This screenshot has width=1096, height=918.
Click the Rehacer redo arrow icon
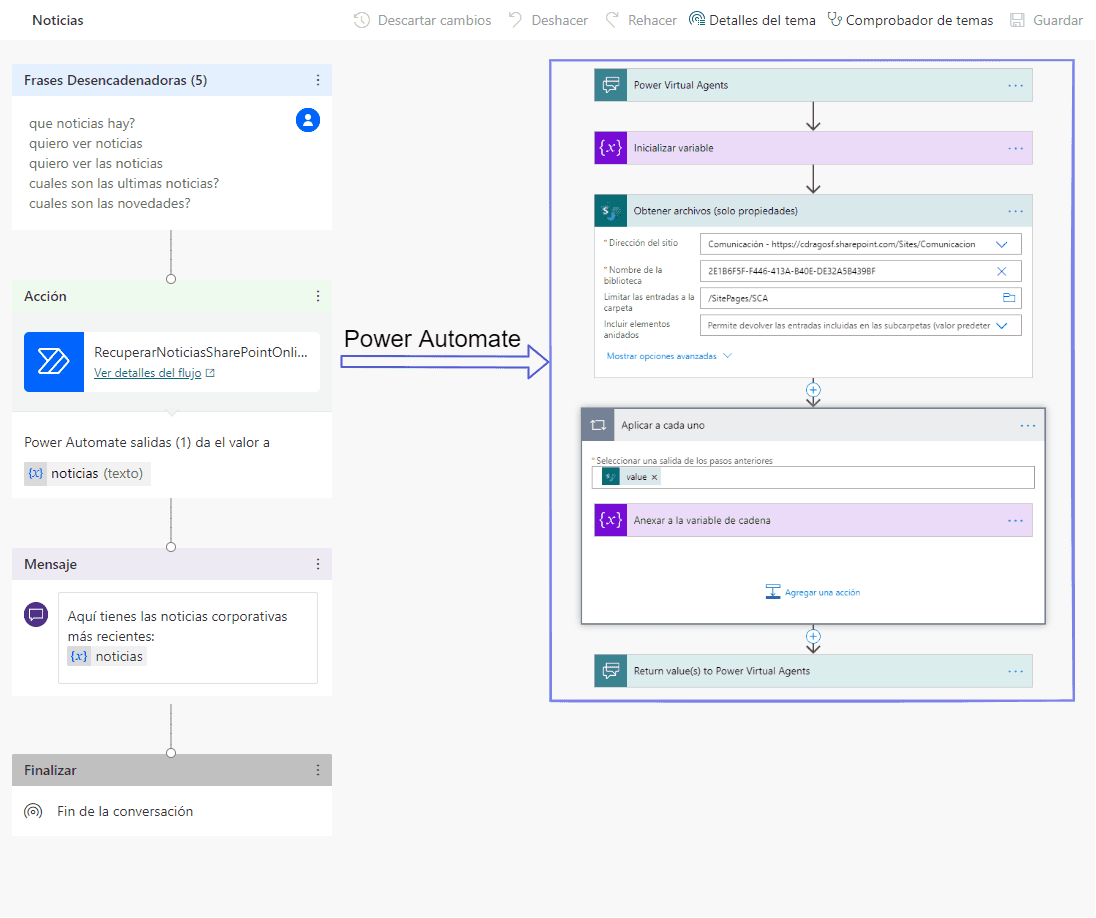pos(612,20)
